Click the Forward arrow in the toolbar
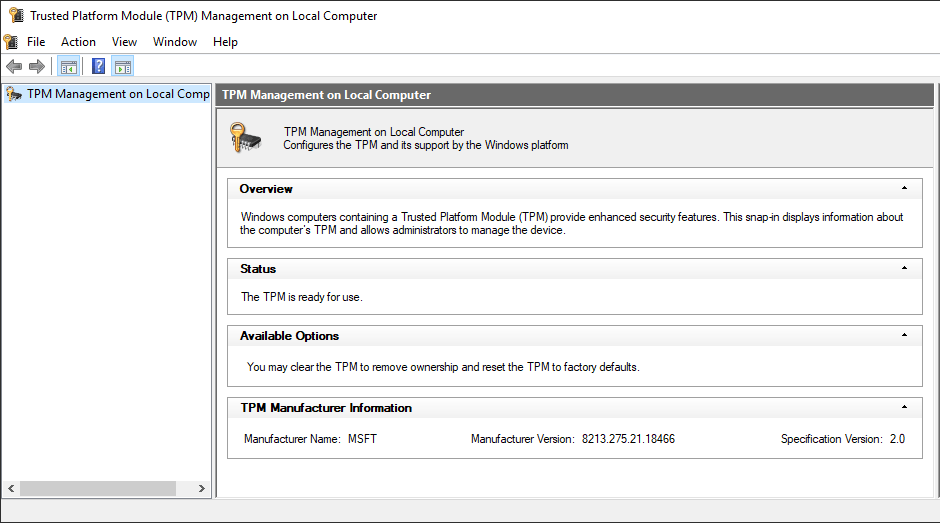Screen dimensions: 940x523 tap(37, 67)
